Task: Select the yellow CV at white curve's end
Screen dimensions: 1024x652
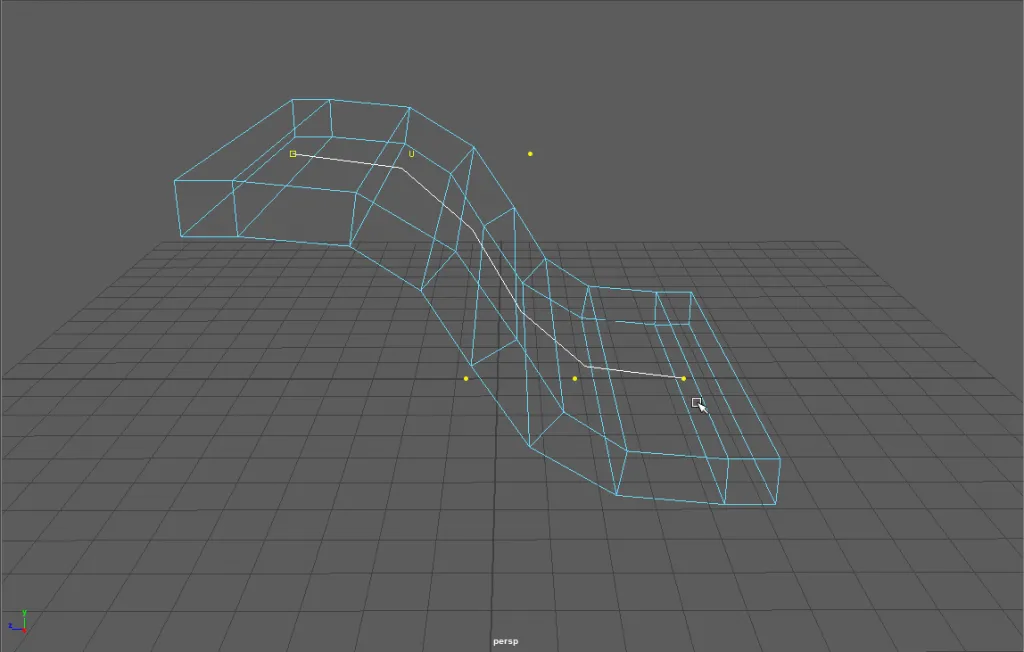Action: [x=684, y=379]
